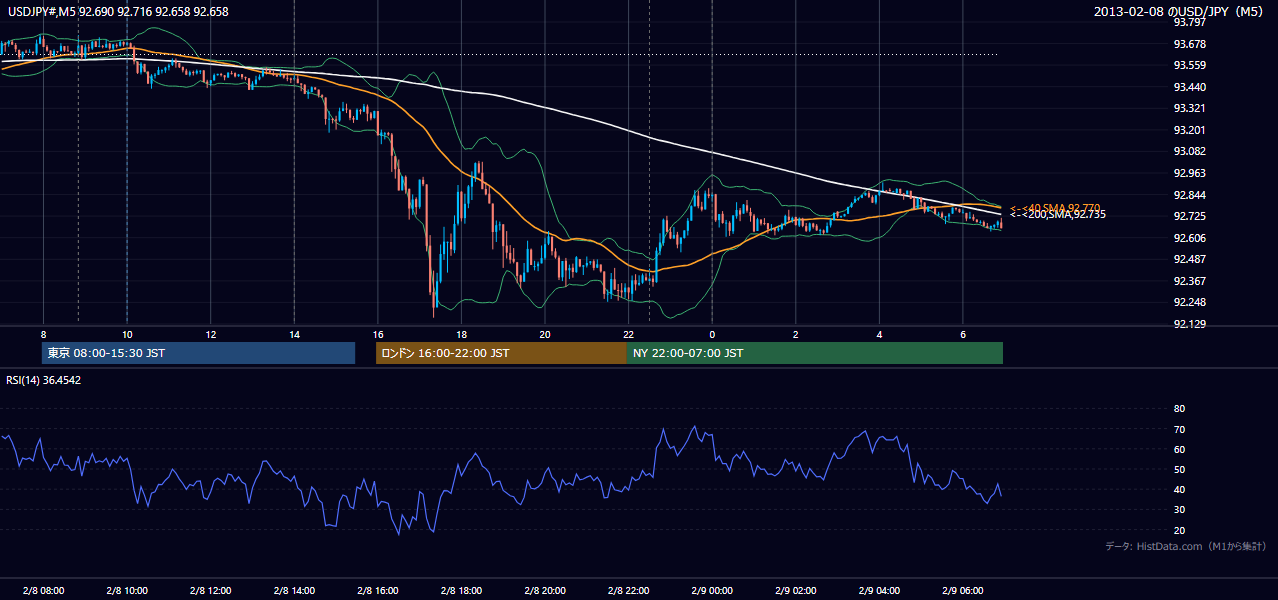Image resolution: width=1278 pixels, height=600 pixels.
Task: Click the hour label 2 under the chart
Action: 795,334
